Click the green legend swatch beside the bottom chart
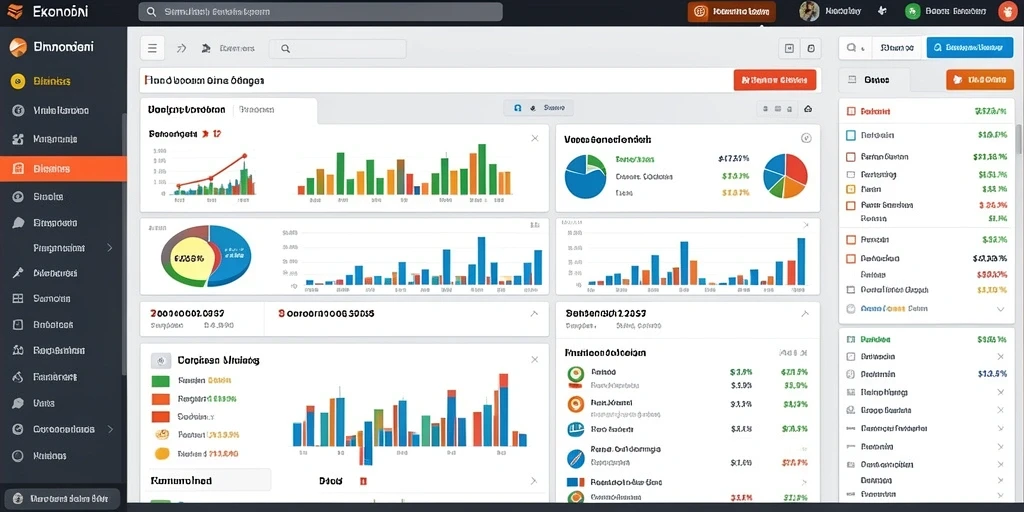This screenshot has height=512, width=1024. 161,381
